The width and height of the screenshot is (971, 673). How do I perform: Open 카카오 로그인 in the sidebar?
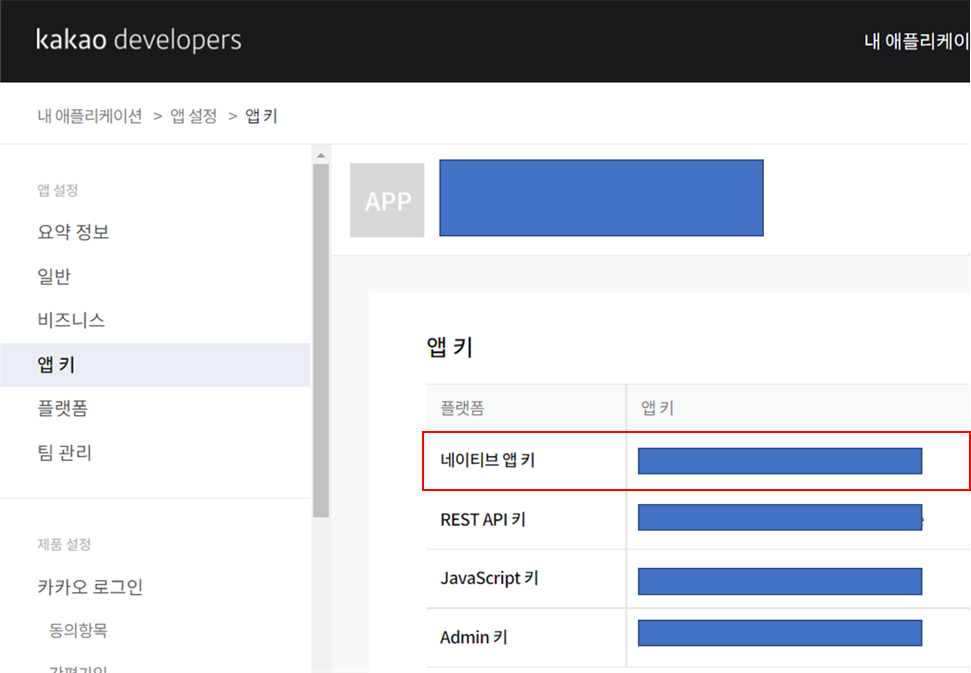click(x=90, y=586)
